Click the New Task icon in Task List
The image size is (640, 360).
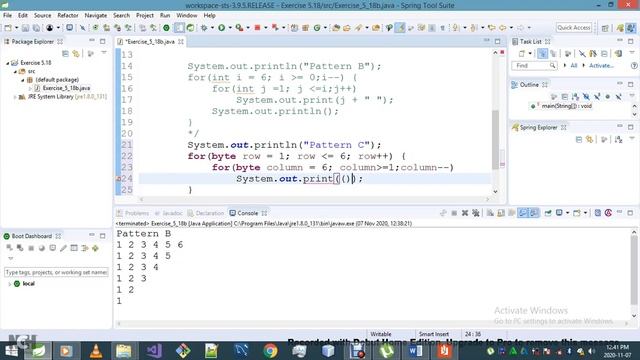click(x=522, y=53)
